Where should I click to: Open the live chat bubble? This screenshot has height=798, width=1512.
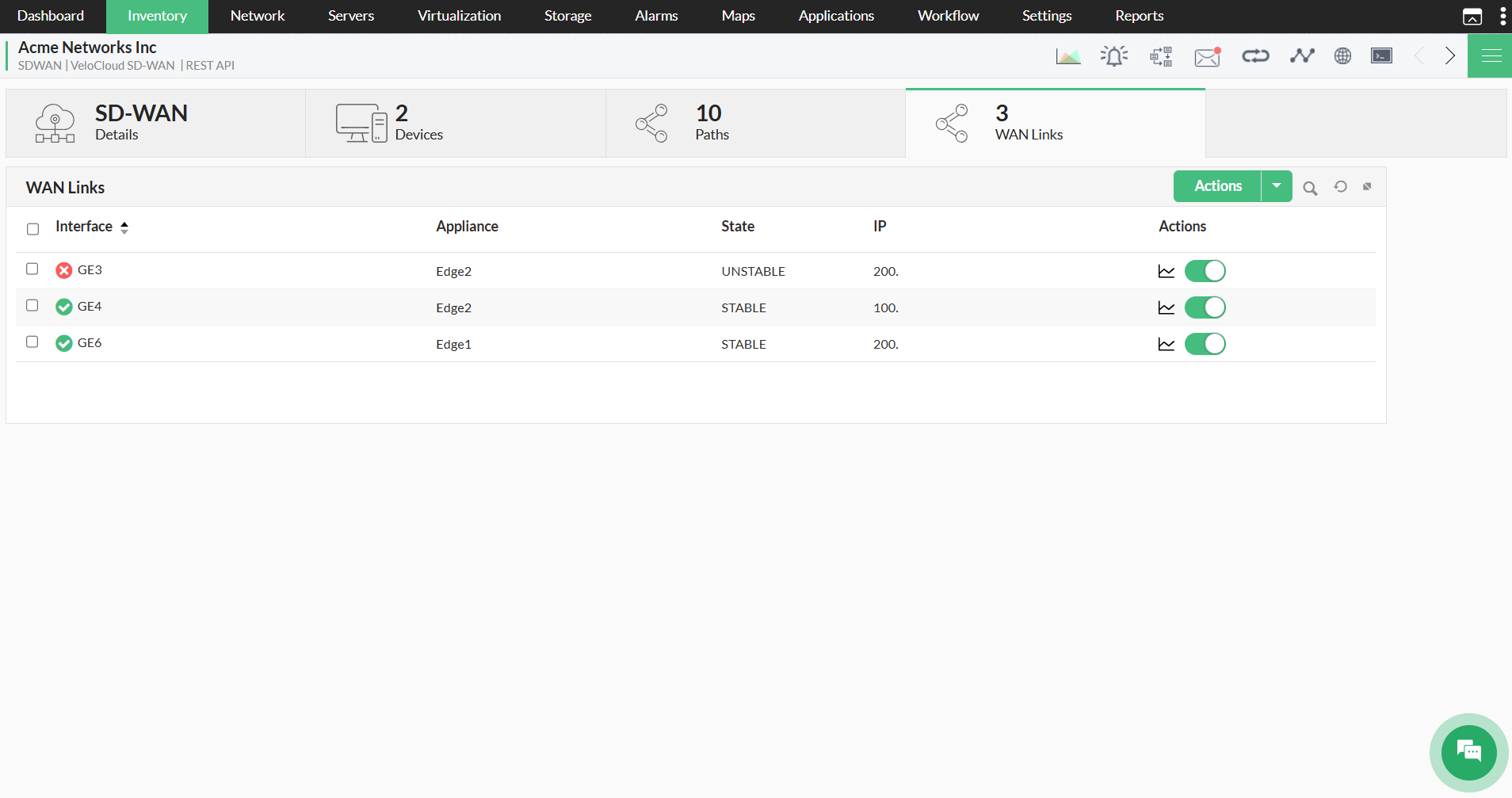point(1468,752)
